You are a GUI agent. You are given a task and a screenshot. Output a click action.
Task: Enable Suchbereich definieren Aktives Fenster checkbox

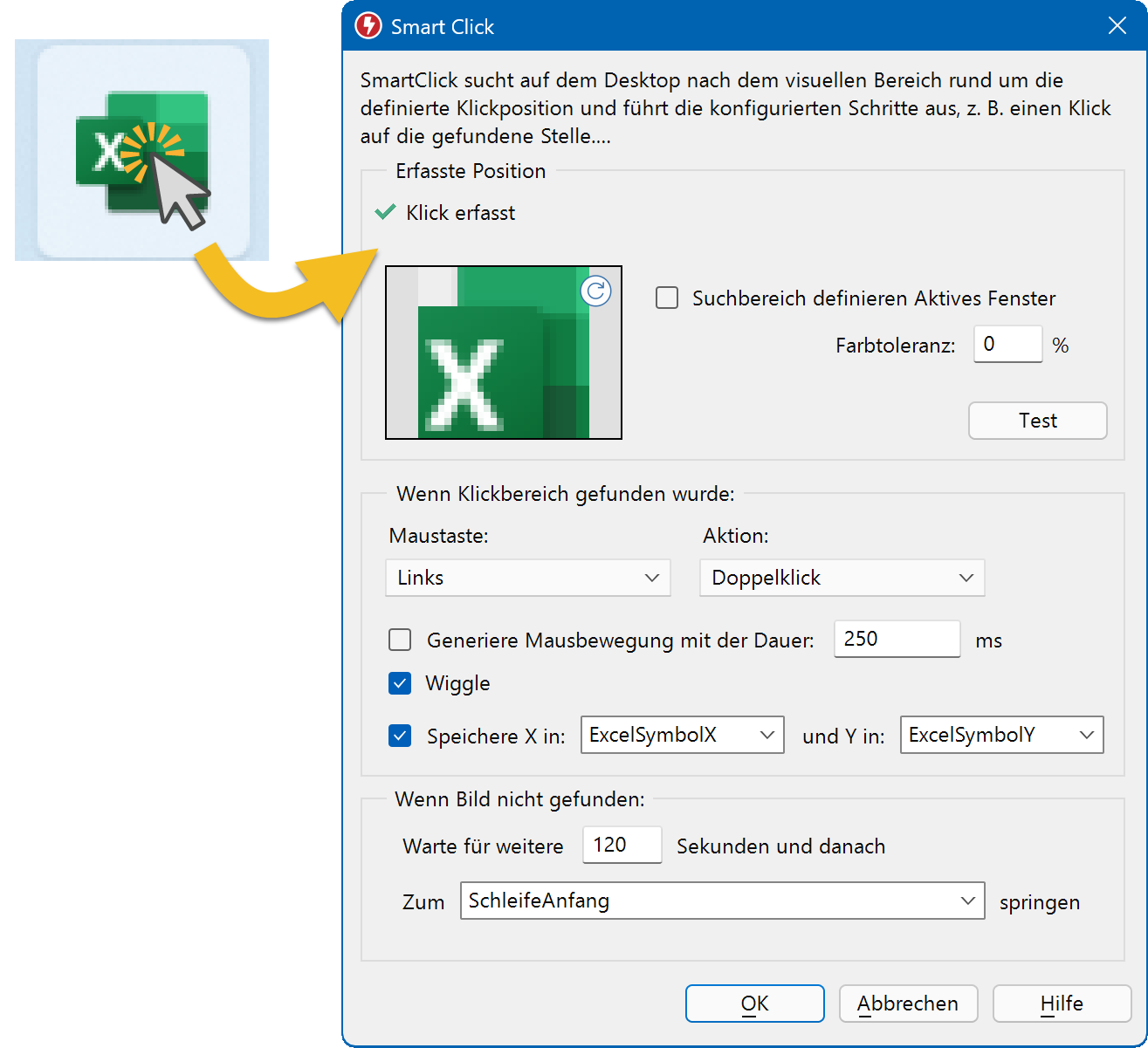[x=667, y=298]
